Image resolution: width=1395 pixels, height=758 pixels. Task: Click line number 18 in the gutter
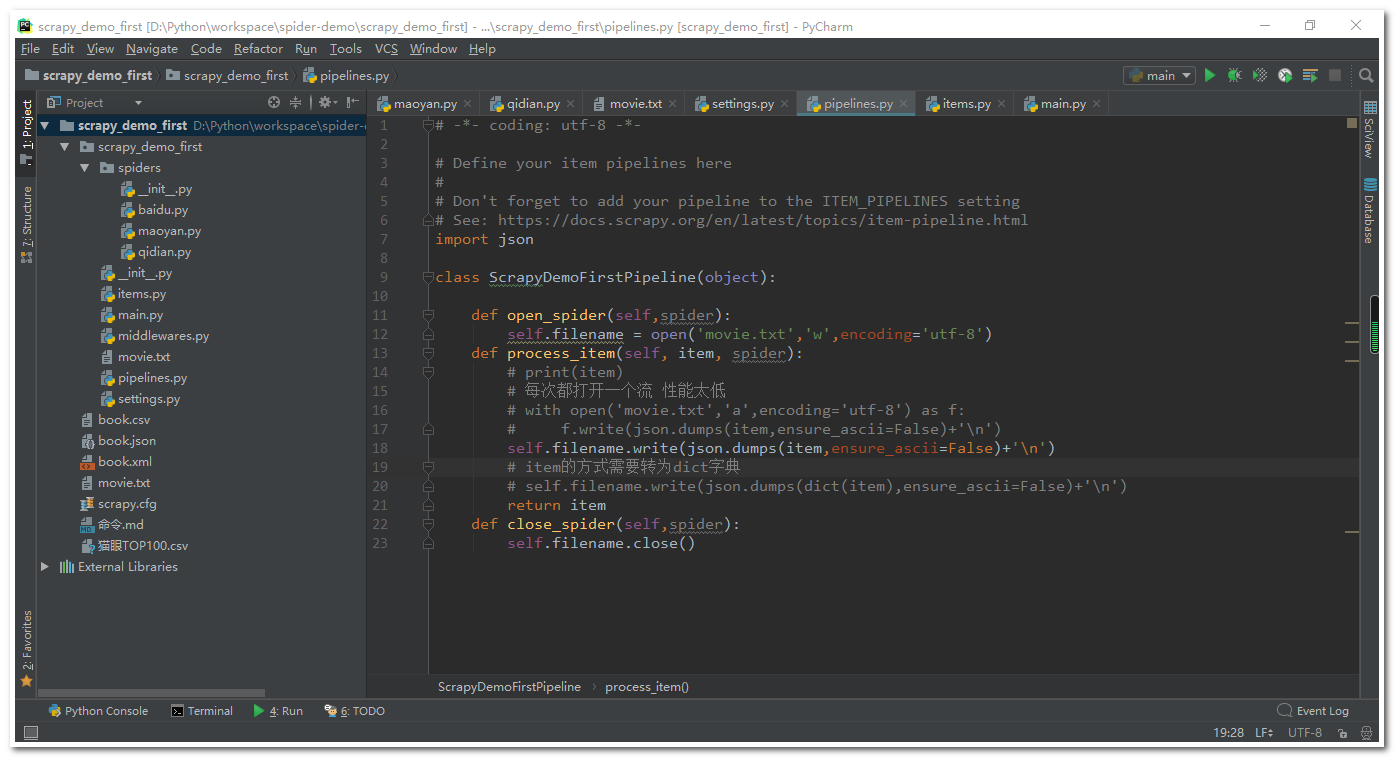point(379,448)
